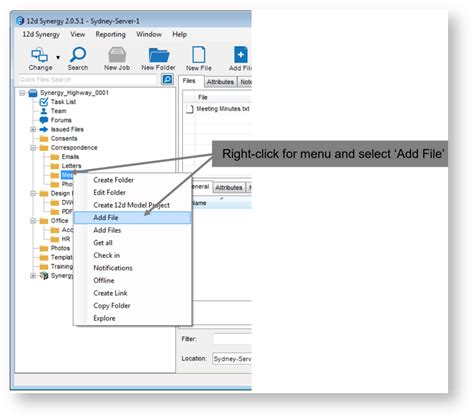This screenshot has height=419, width=474.
Task: Select Forums in the job tree
Action: coord(61,120)
